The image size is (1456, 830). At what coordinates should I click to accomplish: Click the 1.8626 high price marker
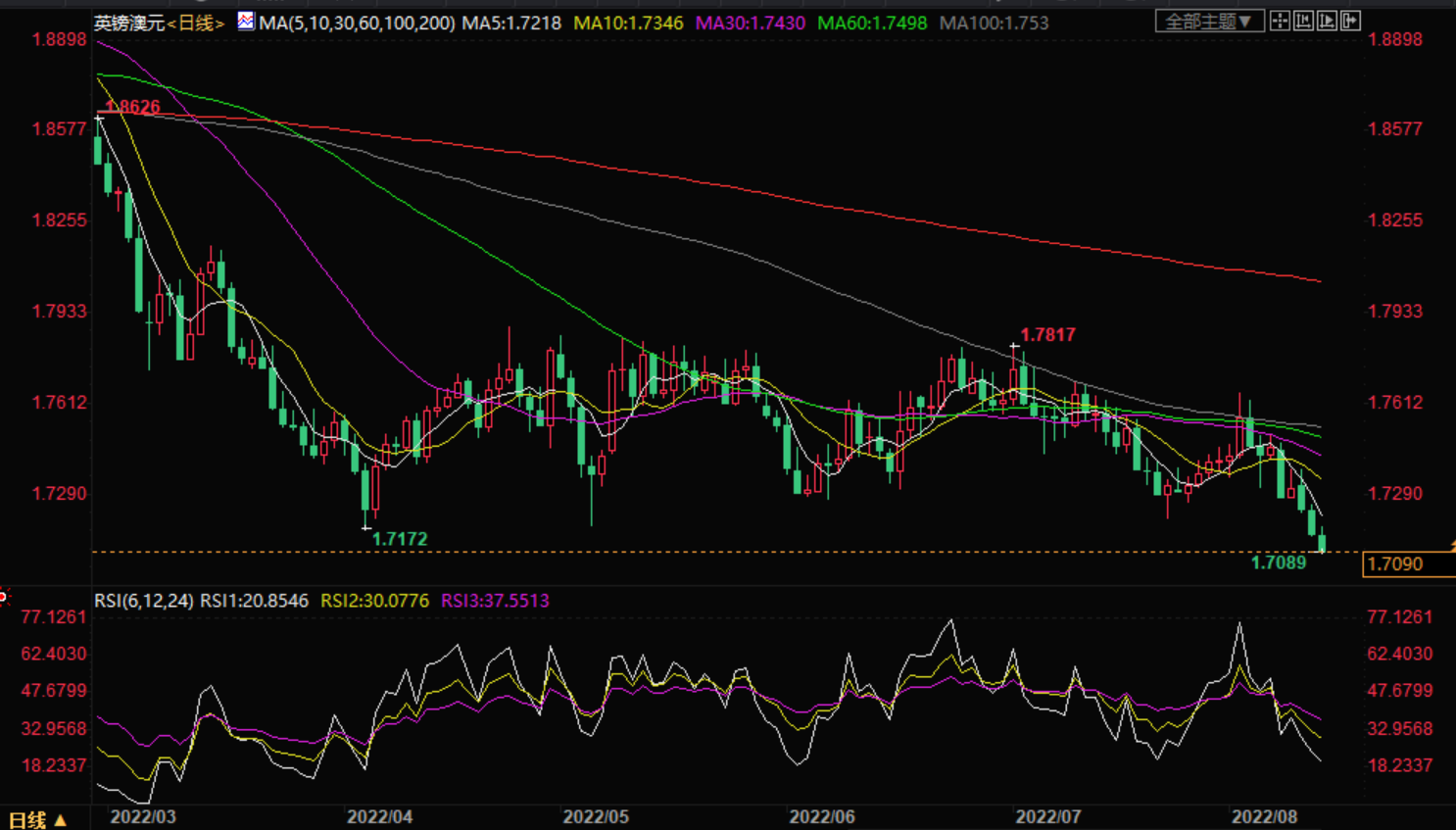click(132, 107)
